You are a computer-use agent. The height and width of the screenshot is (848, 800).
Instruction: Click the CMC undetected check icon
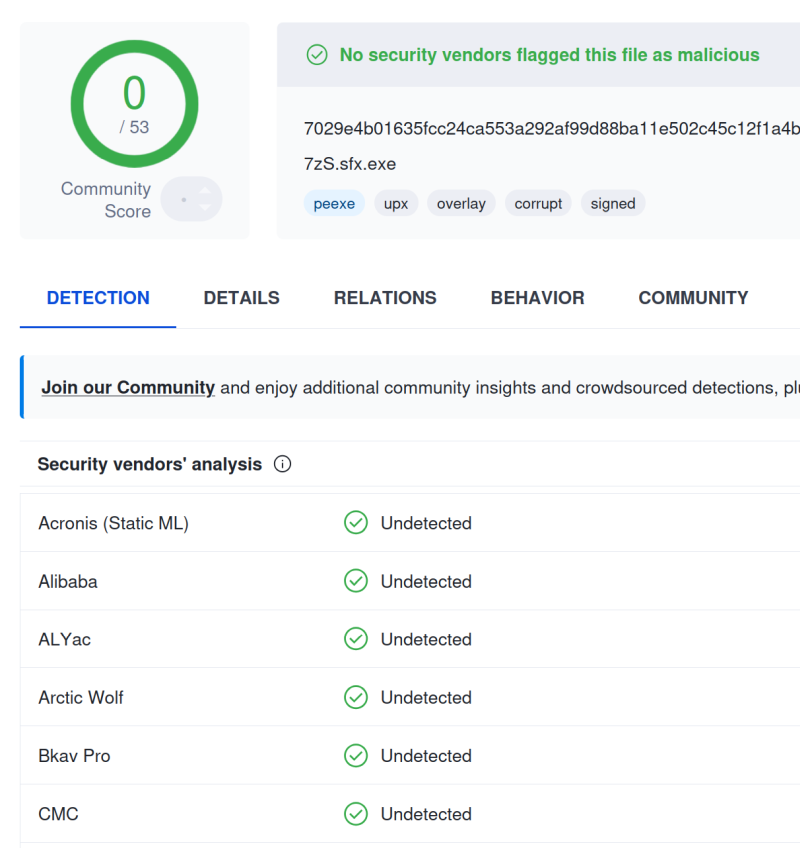pyautogui.click(x=356, y=814)
